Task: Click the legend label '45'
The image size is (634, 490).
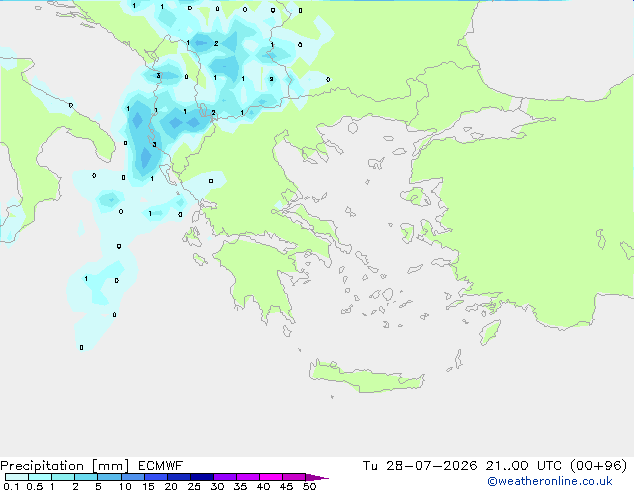Action: [x=286, y=486]
